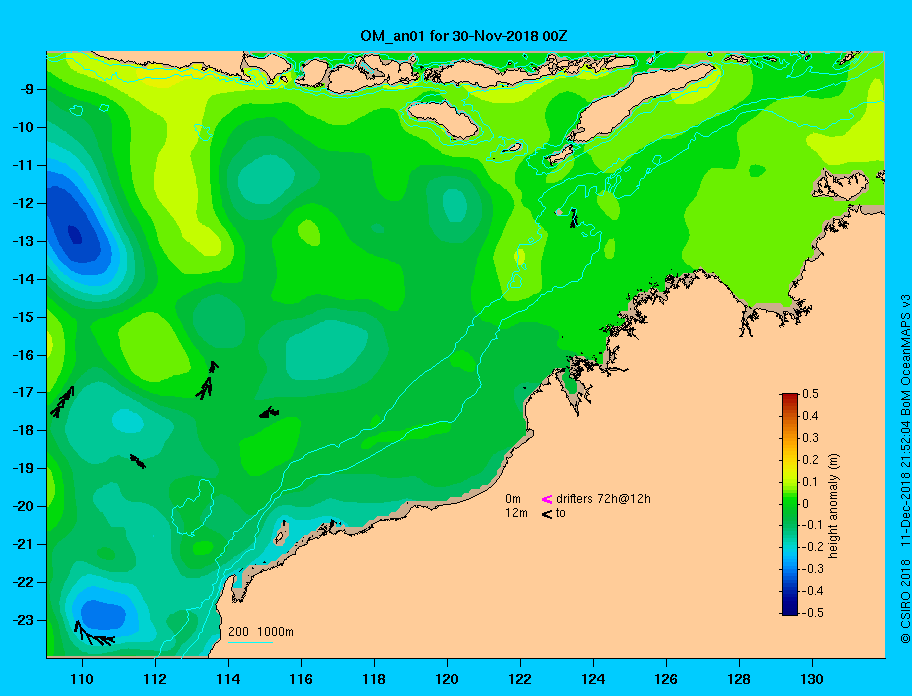Screen dimensions: 912x696
Task: Click the drifter track at the western edge near 17.5S
Action: pyautogui.click(x=62, y=402)
